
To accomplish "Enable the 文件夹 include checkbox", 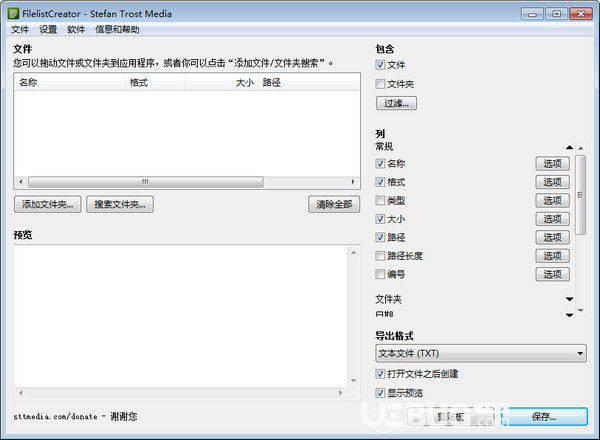I will coord(380,84).
